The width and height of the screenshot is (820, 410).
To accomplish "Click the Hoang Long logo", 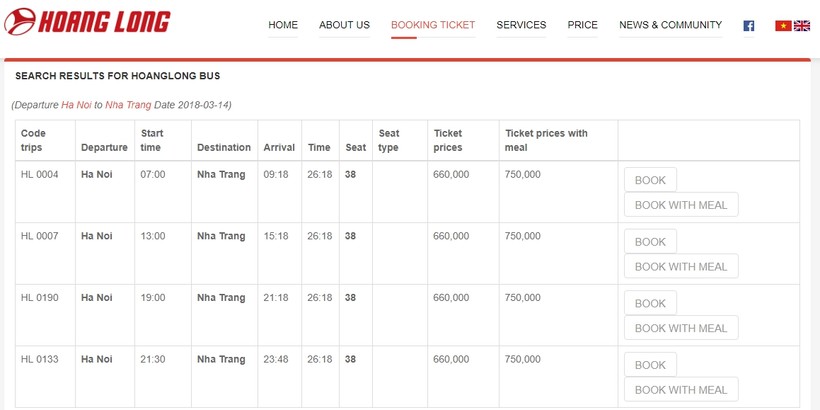I will pos(87,22).
